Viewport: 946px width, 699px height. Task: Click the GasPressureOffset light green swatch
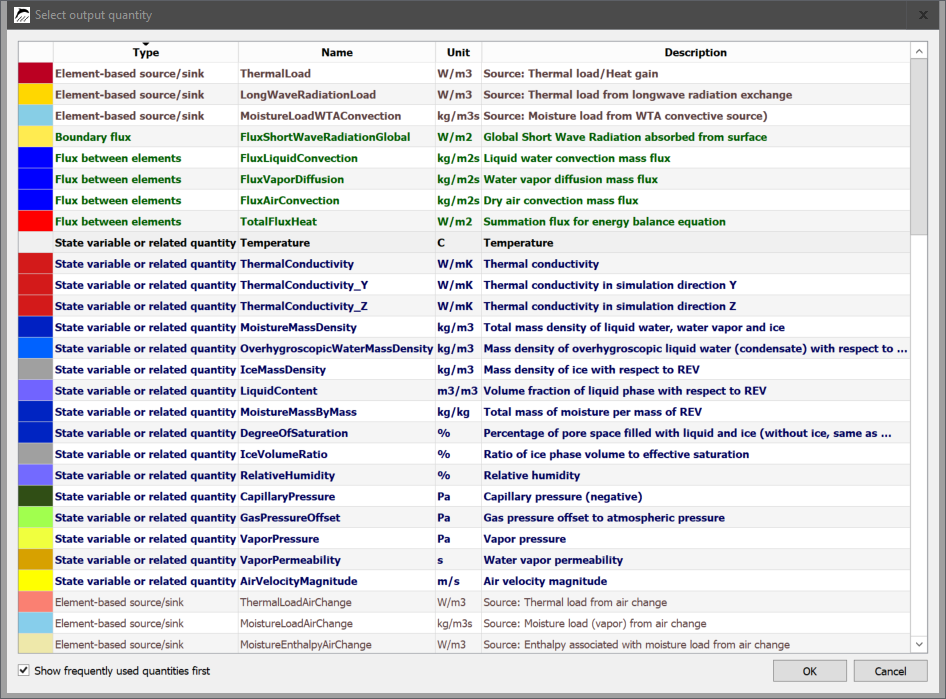[36, 517]
